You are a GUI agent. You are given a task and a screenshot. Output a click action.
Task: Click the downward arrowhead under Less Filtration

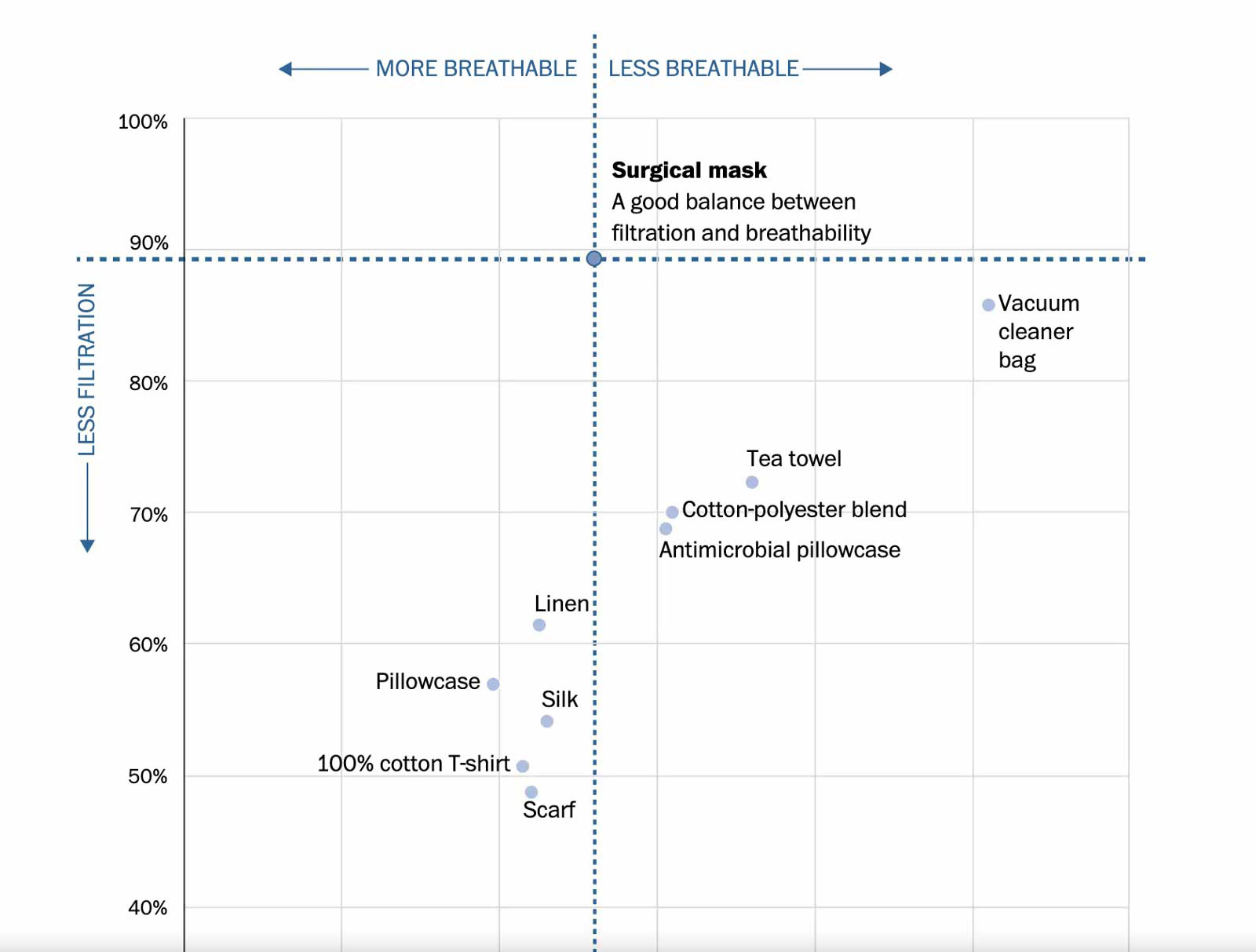pos(87,545)
